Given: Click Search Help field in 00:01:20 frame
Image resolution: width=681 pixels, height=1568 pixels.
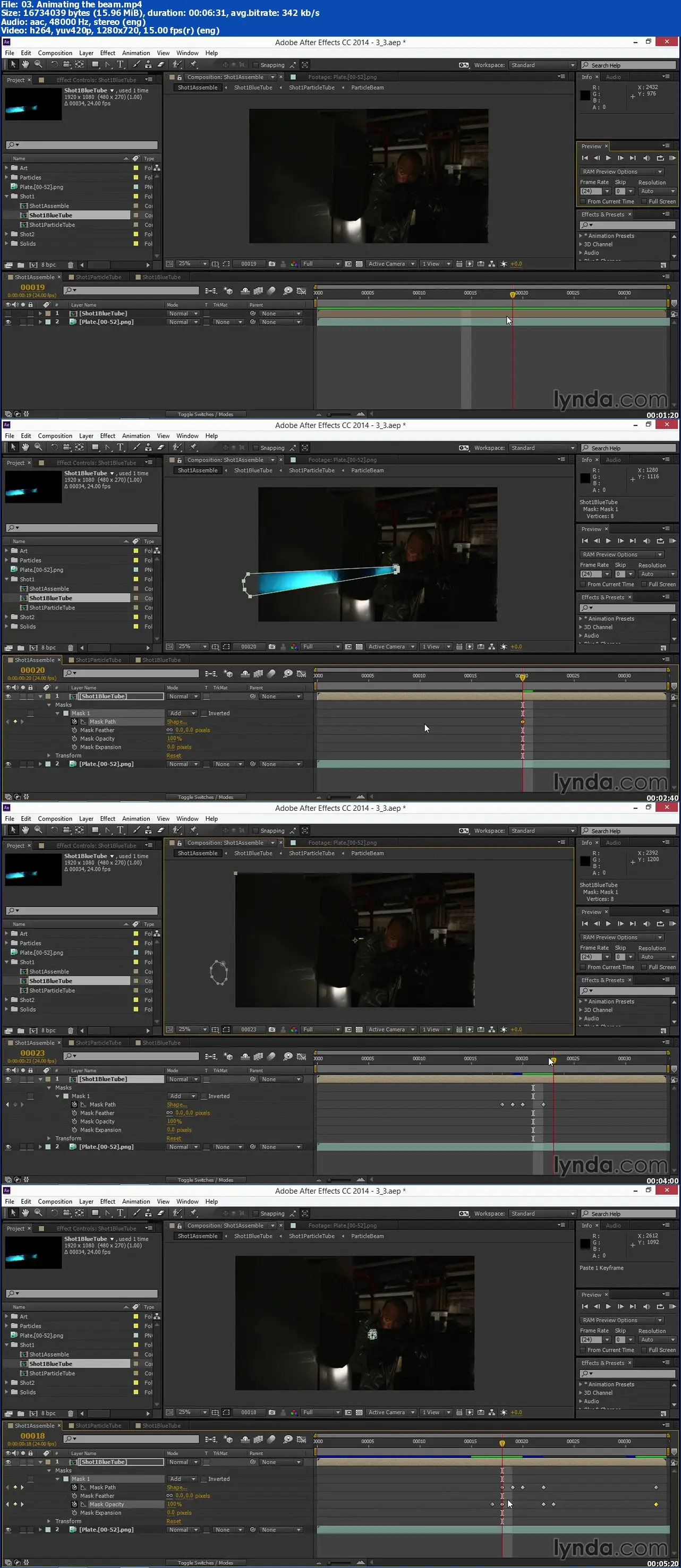Looking at the screenshot, I should pyautogui.click(x=628, y=65).
